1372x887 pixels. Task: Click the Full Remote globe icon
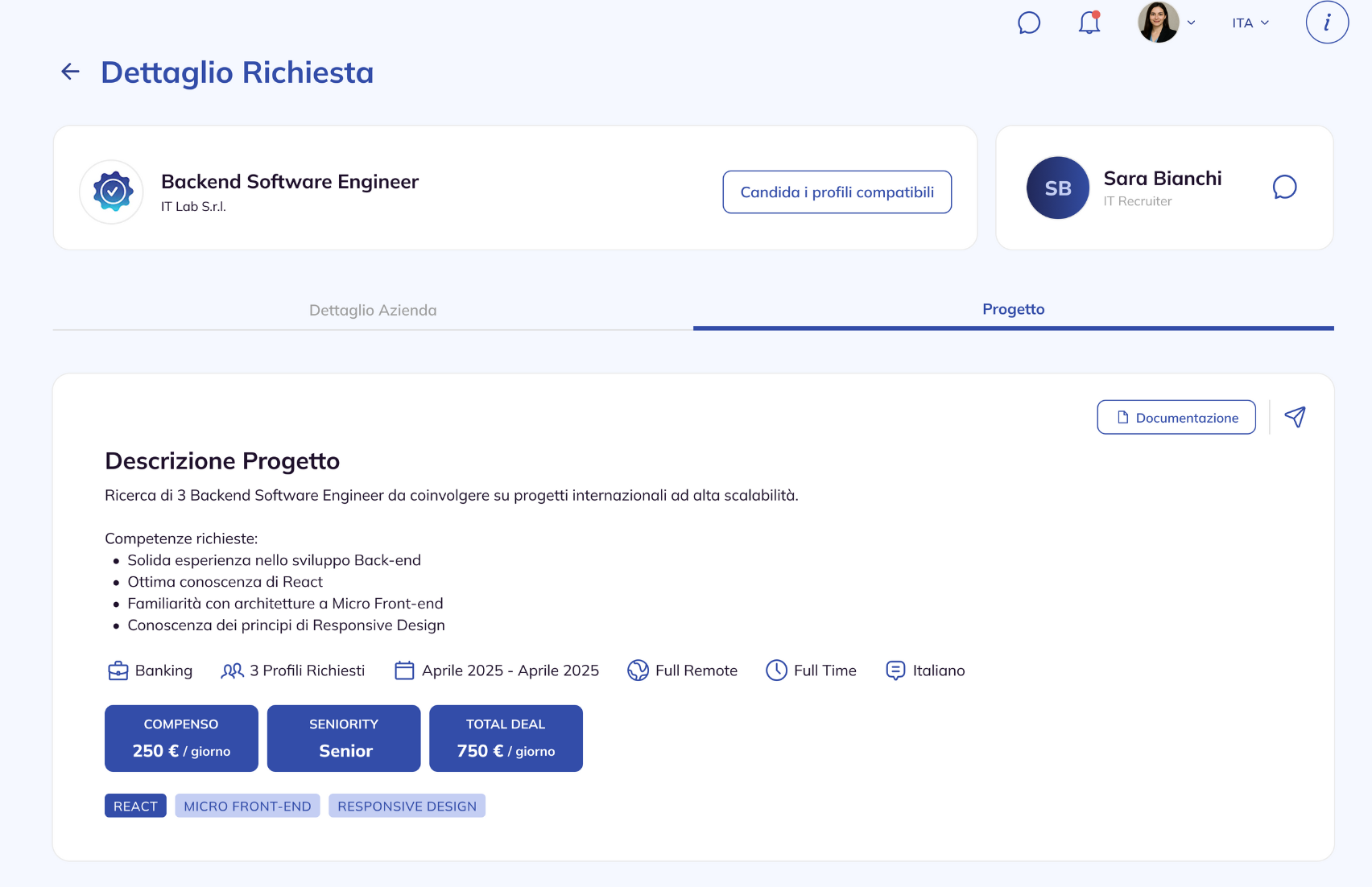pyautogui.click(x=638, y=670)
